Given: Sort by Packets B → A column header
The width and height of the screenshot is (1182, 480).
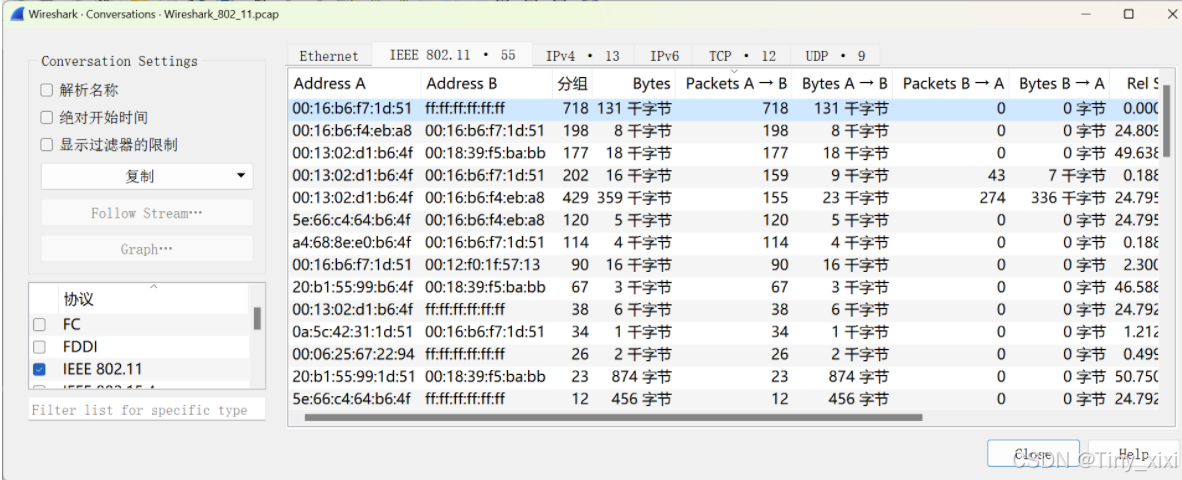Looking at the screenshot, I should click(x=952, y=84).
